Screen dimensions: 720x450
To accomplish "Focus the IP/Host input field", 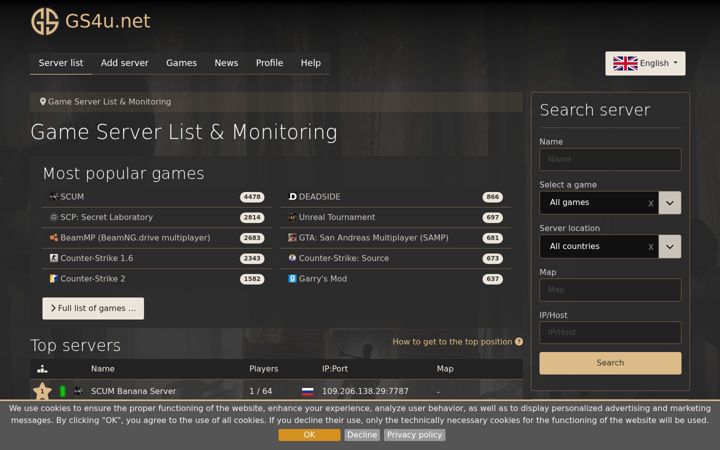I will tap(610, 332).
